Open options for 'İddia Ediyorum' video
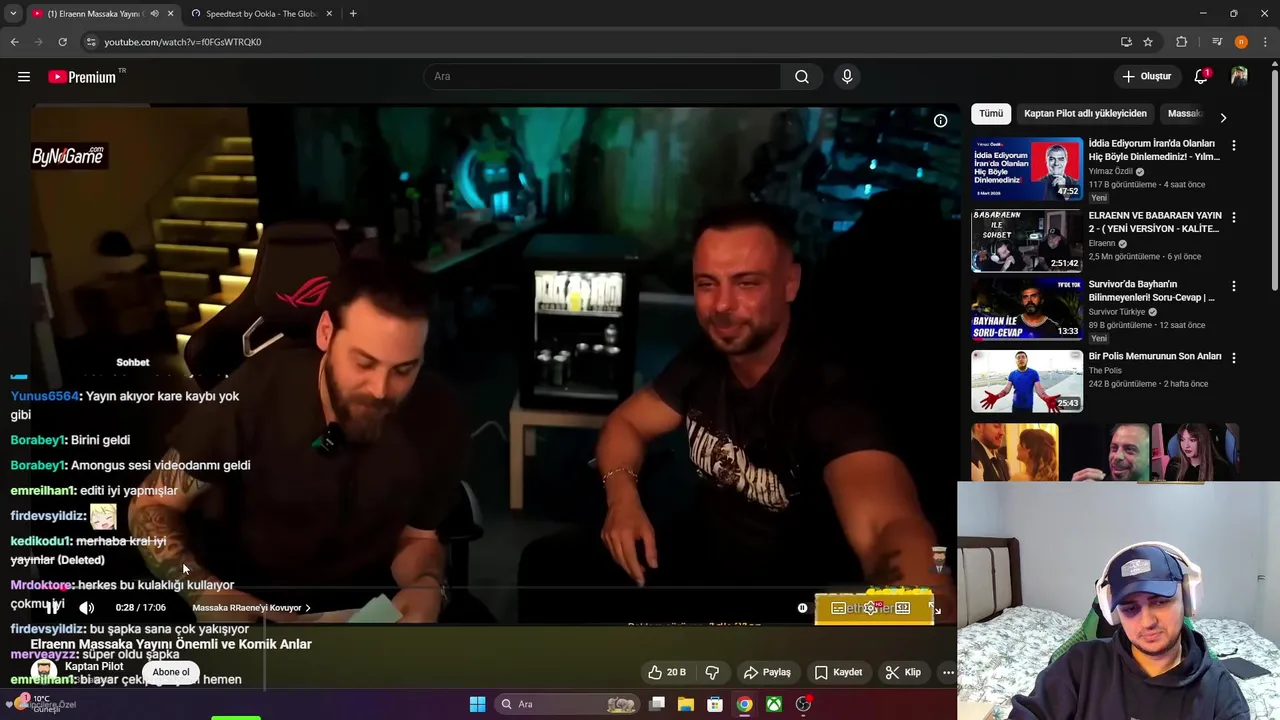The height and width of the screenshot is (720, 1280). 1233,145
